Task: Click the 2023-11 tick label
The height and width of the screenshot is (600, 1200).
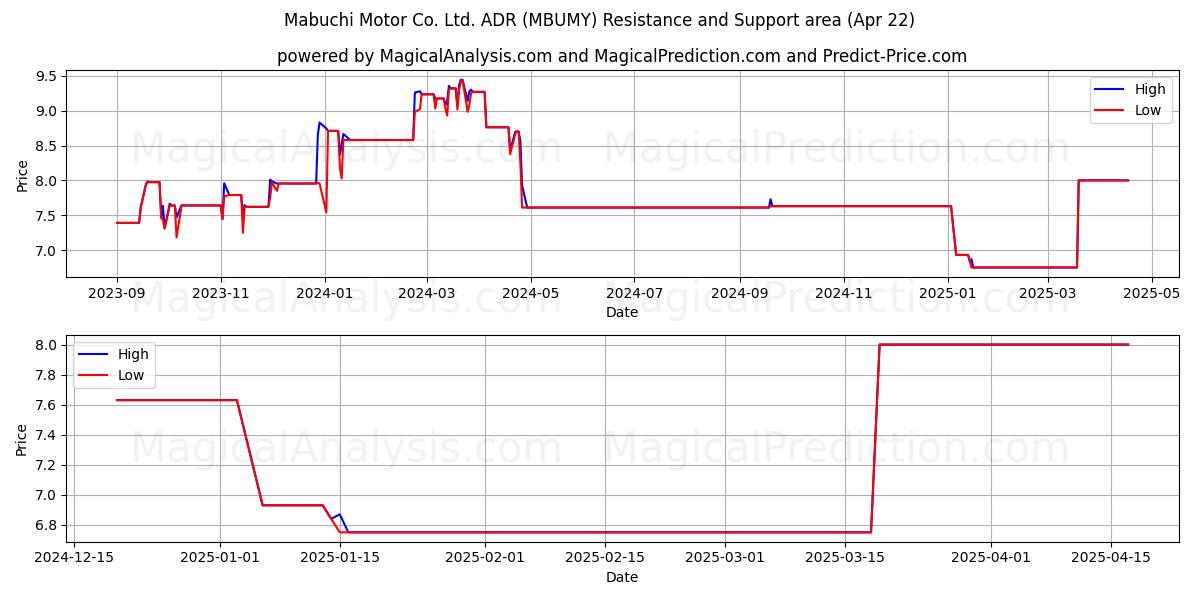Action: [221, 293]
